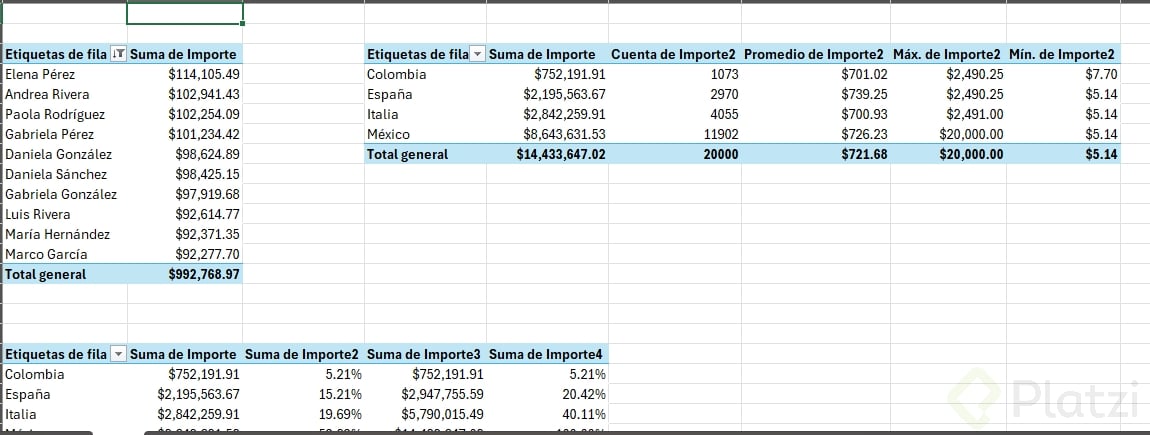
Task: Open row labels dropdown of the country statistics table
Action: (x=478, y=55)
